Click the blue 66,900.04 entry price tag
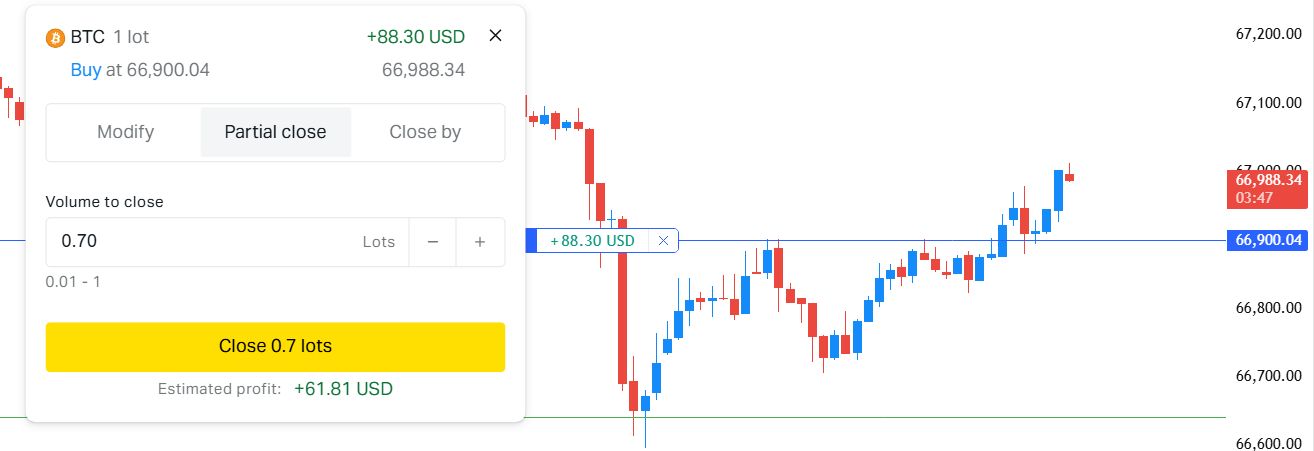1314x451 pixels. (1268, 240)
